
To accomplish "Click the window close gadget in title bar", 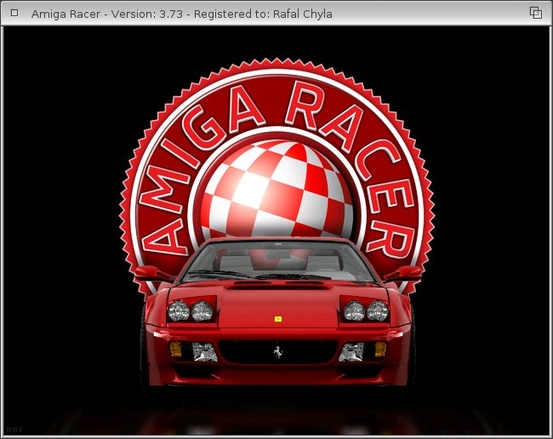I will point(14,13).
